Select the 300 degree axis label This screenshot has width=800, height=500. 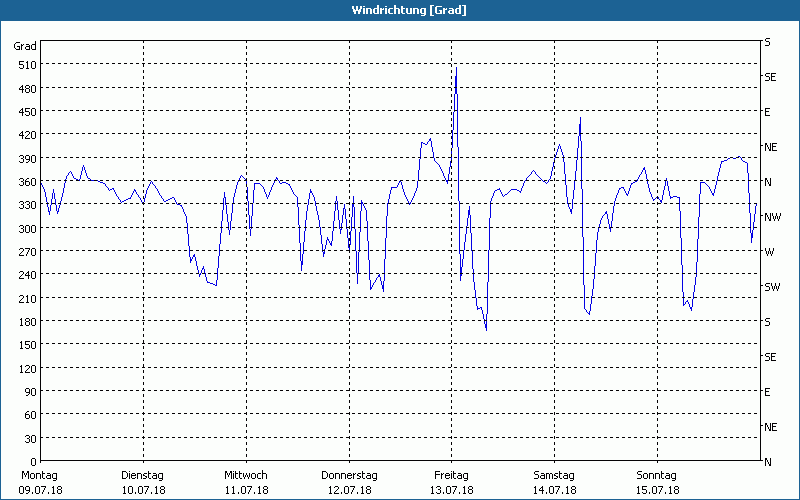(x=28, y=229)
